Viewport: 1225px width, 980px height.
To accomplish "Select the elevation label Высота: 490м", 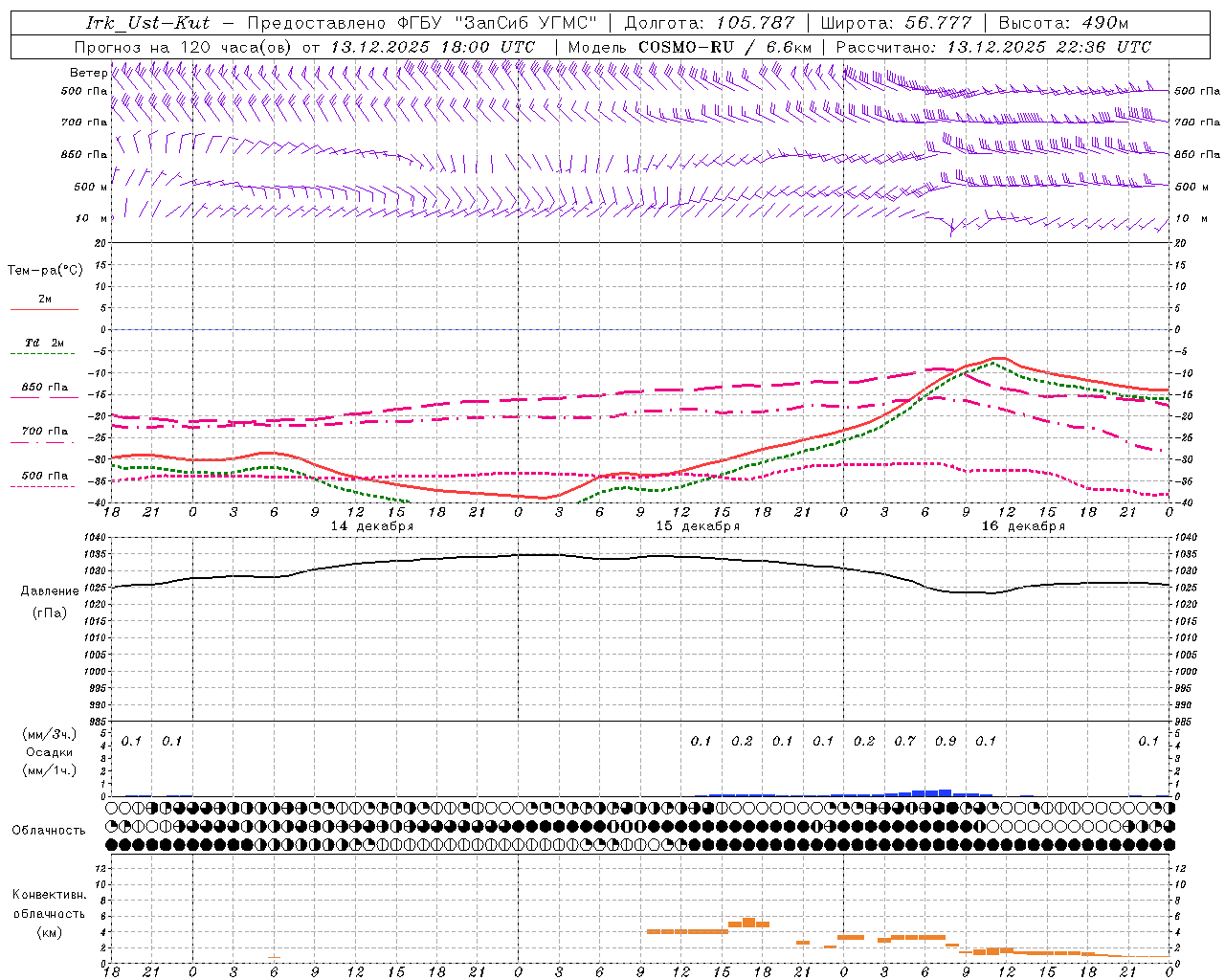I will pos(1063,23).
